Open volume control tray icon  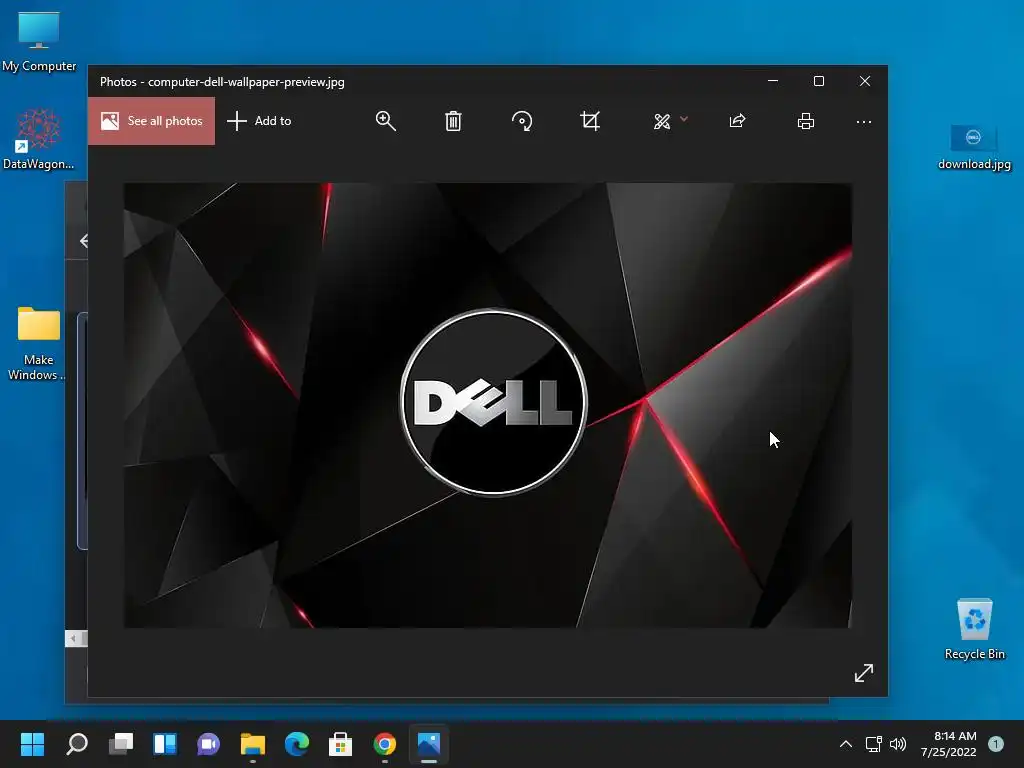click(x=898, y=744)
